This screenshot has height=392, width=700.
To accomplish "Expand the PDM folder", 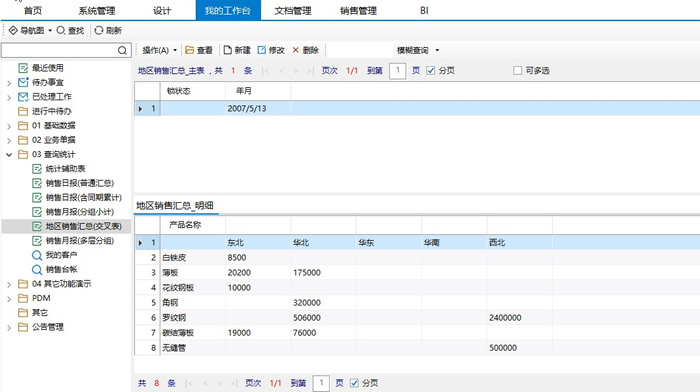I will click(9, 299).
